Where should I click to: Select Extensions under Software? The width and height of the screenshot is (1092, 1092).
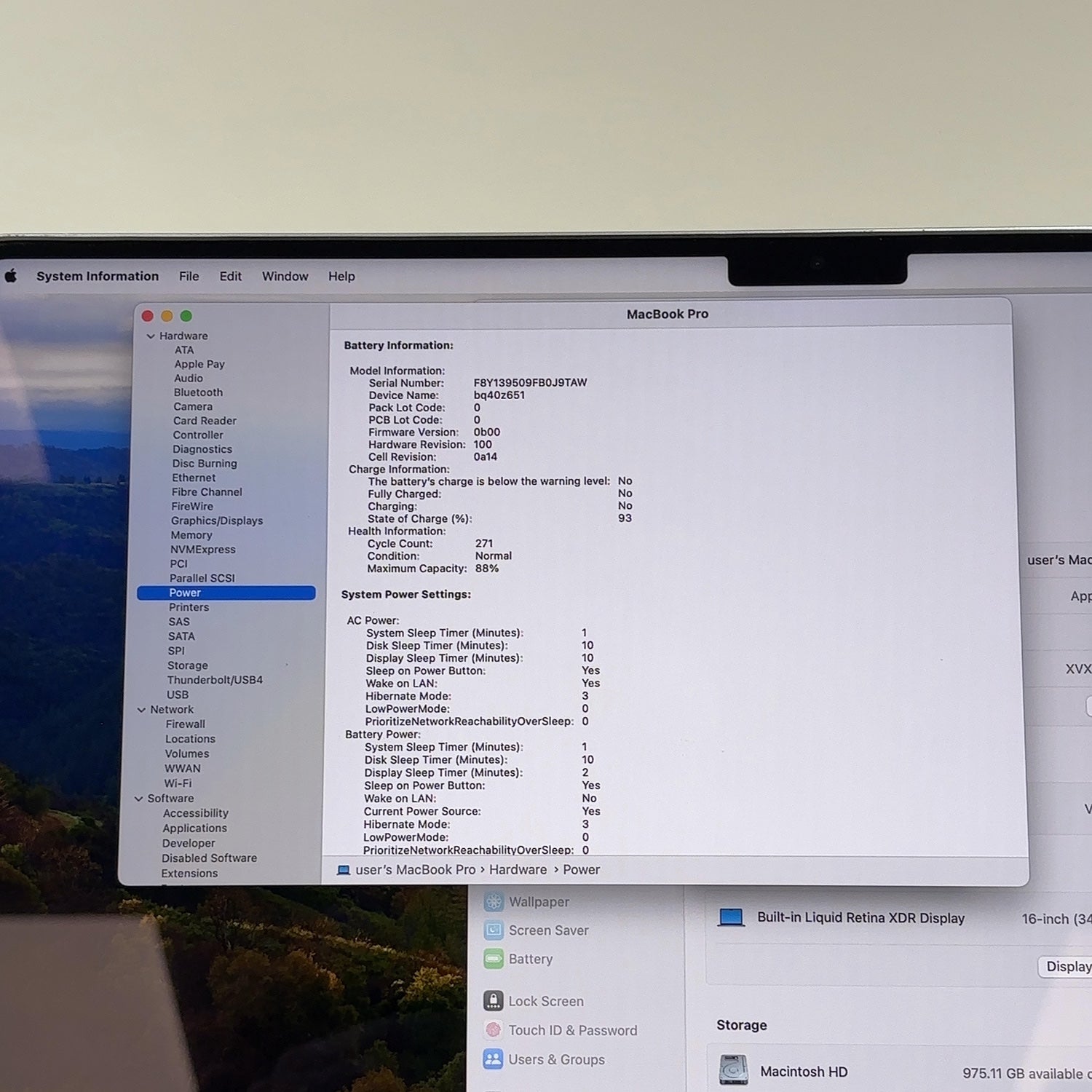[189, 874]
